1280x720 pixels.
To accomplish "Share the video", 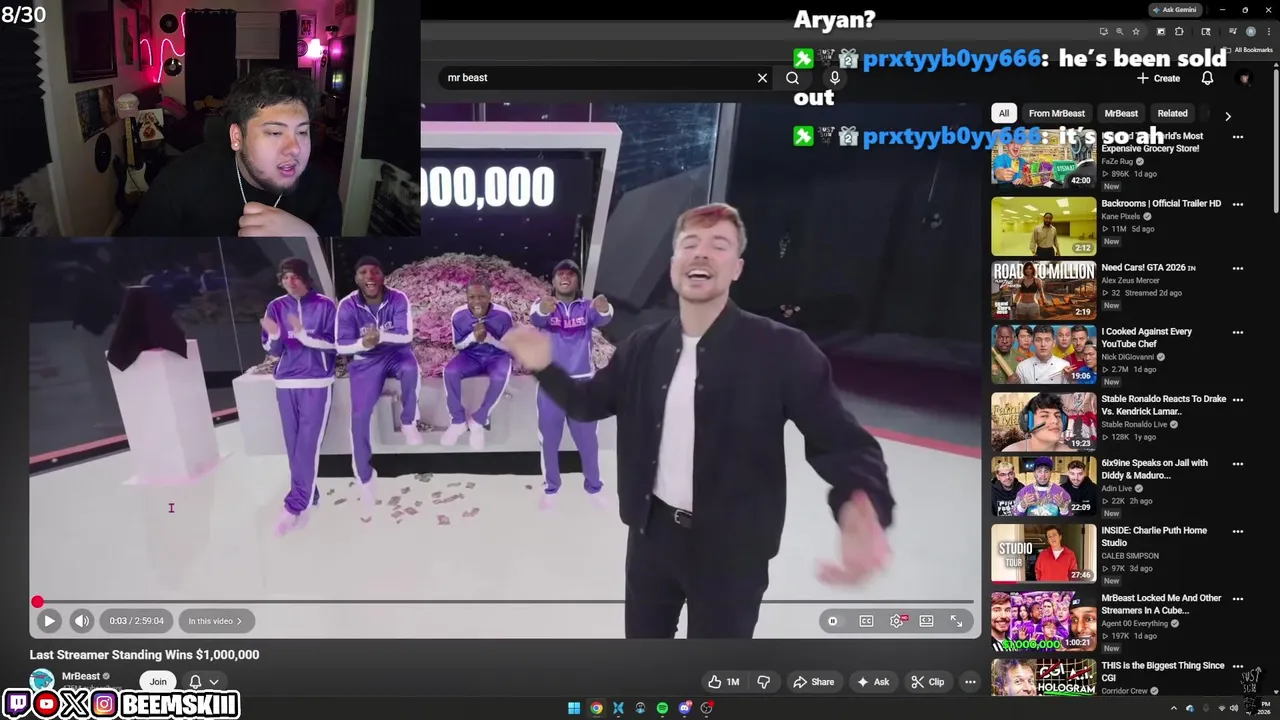I will click(x=813, y=682).
